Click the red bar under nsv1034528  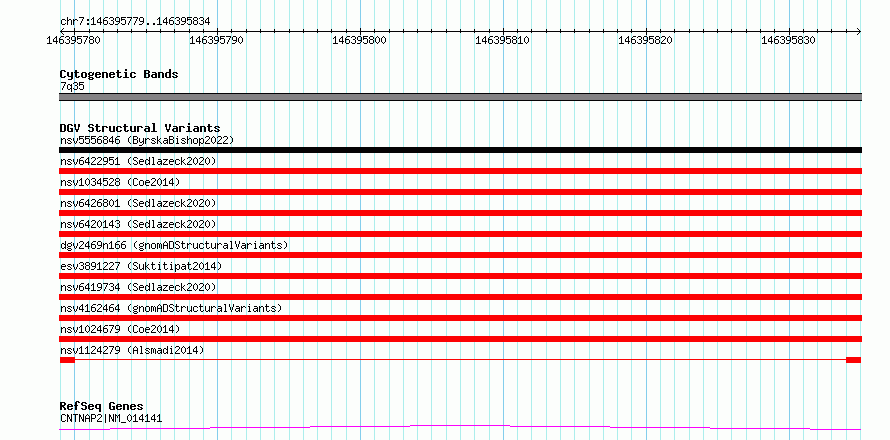coord(460,192)
